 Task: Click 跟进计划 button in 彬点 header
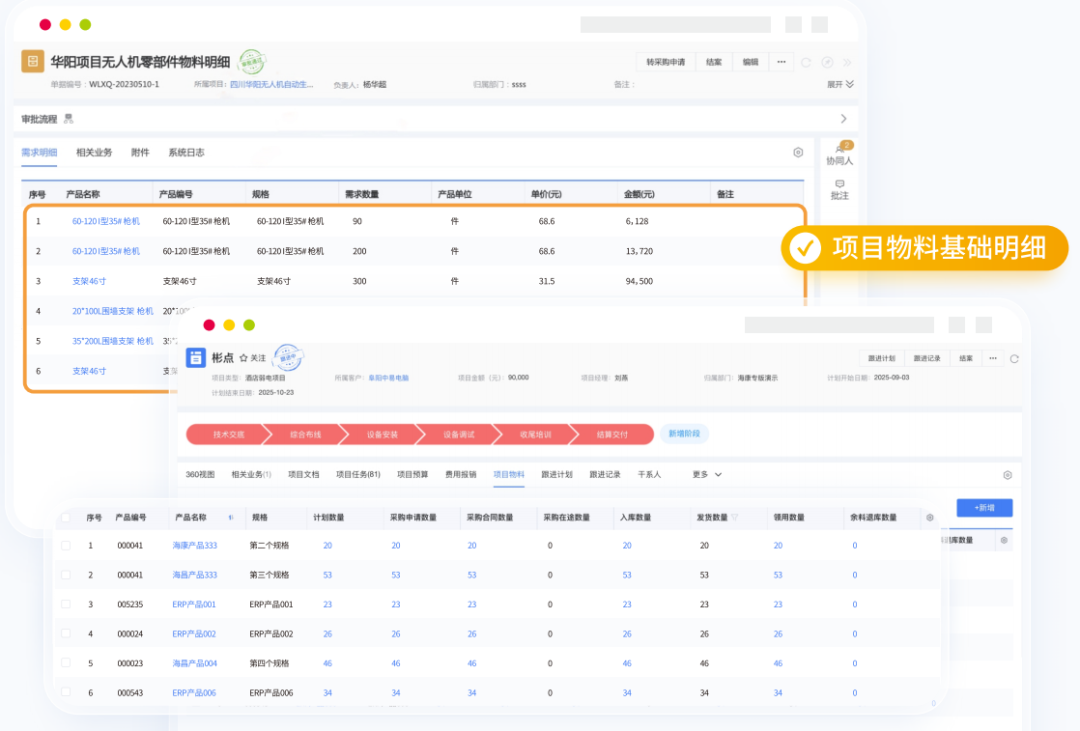[882, 358]
